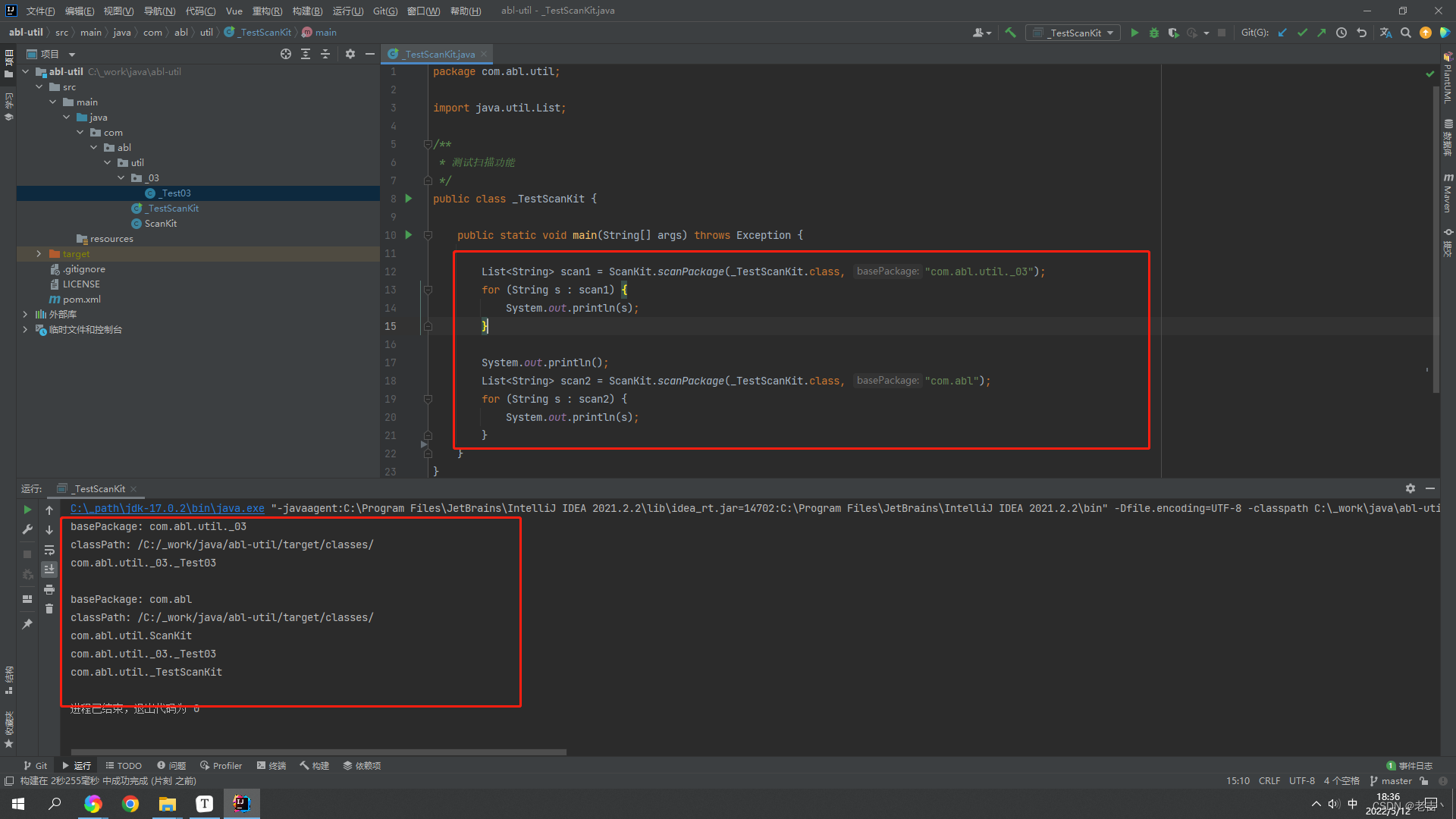Expand the target folder in project tree
The width and height of the screenshot is (1456, 819).
(x=39, y=254)
